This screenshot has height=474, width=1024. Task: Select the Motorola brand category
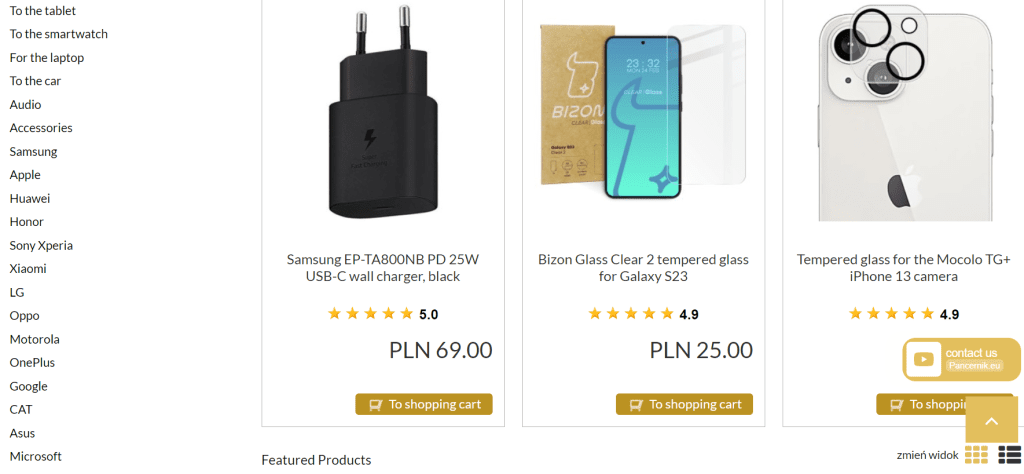pos(35,339)
